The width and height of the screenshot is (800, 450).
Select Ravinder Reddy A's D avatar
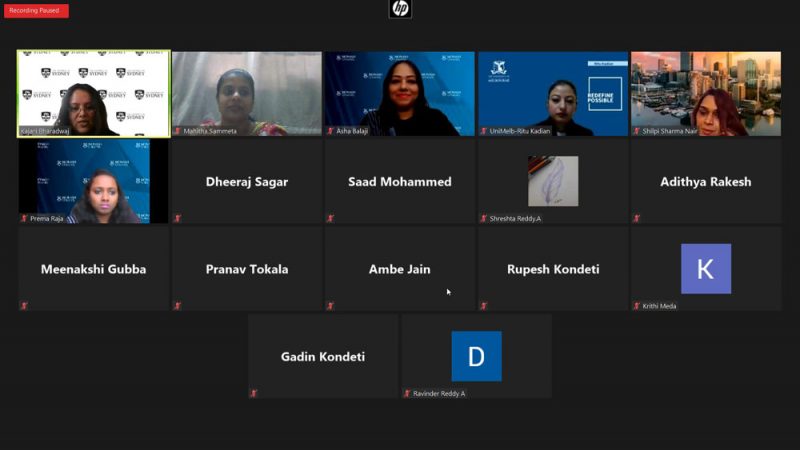pyautogui.click(x=477, y=356)
